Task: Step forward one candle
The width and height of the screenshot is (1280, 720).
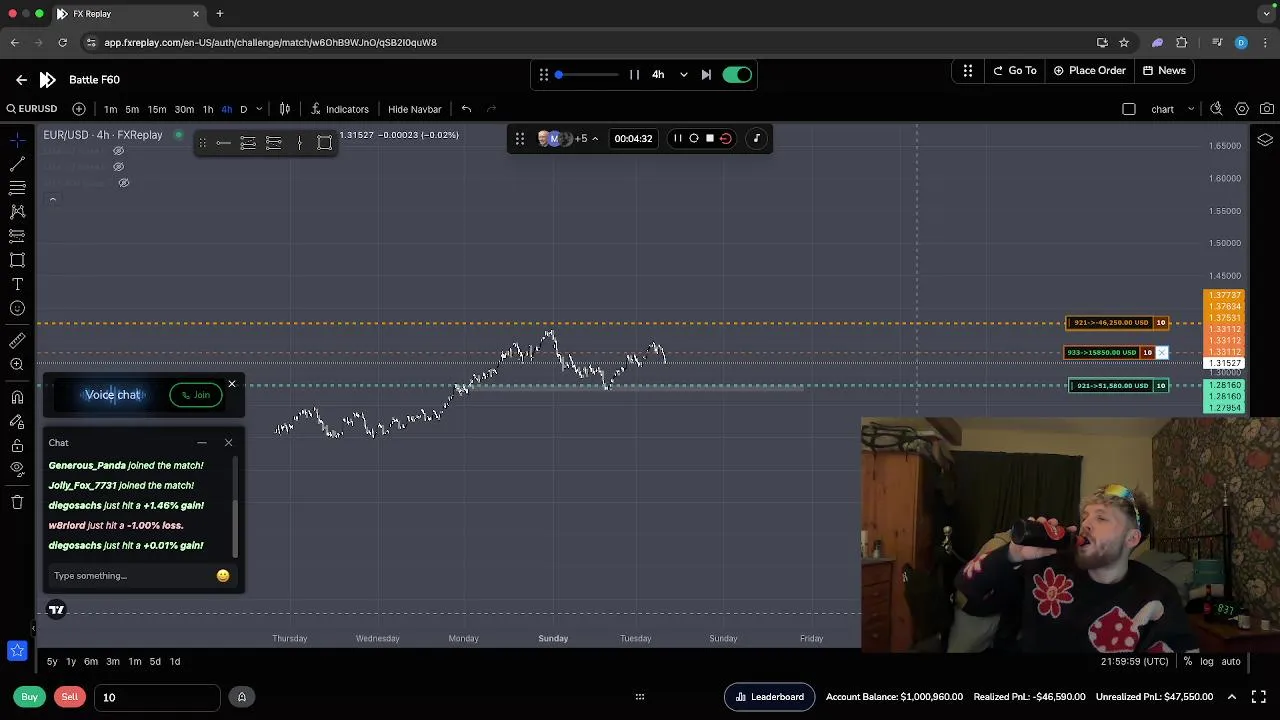Action: tap(706, 74)
